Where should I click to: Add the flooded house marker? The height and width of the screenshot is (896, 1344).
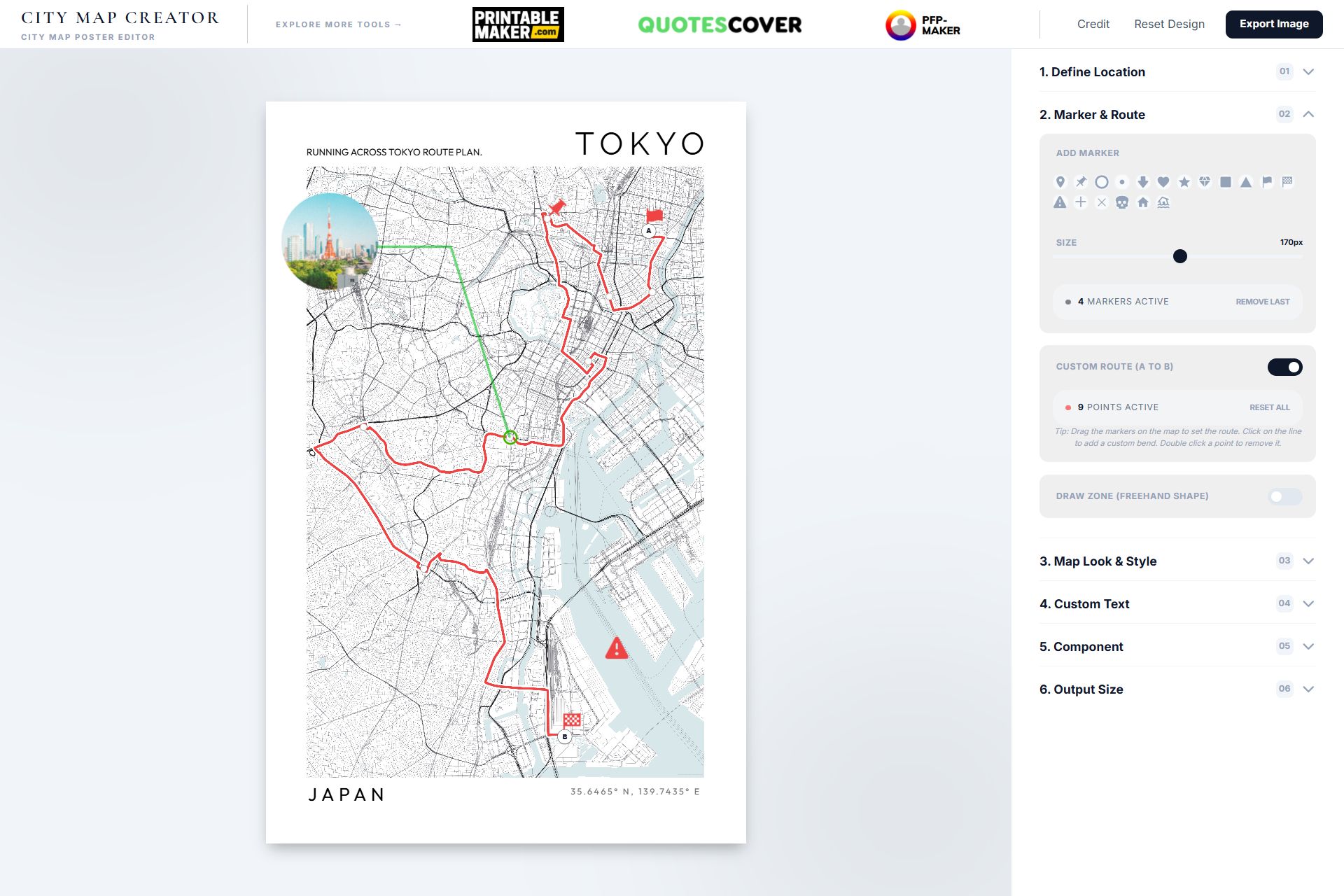pyautogui.click(x=1163, y=203)
